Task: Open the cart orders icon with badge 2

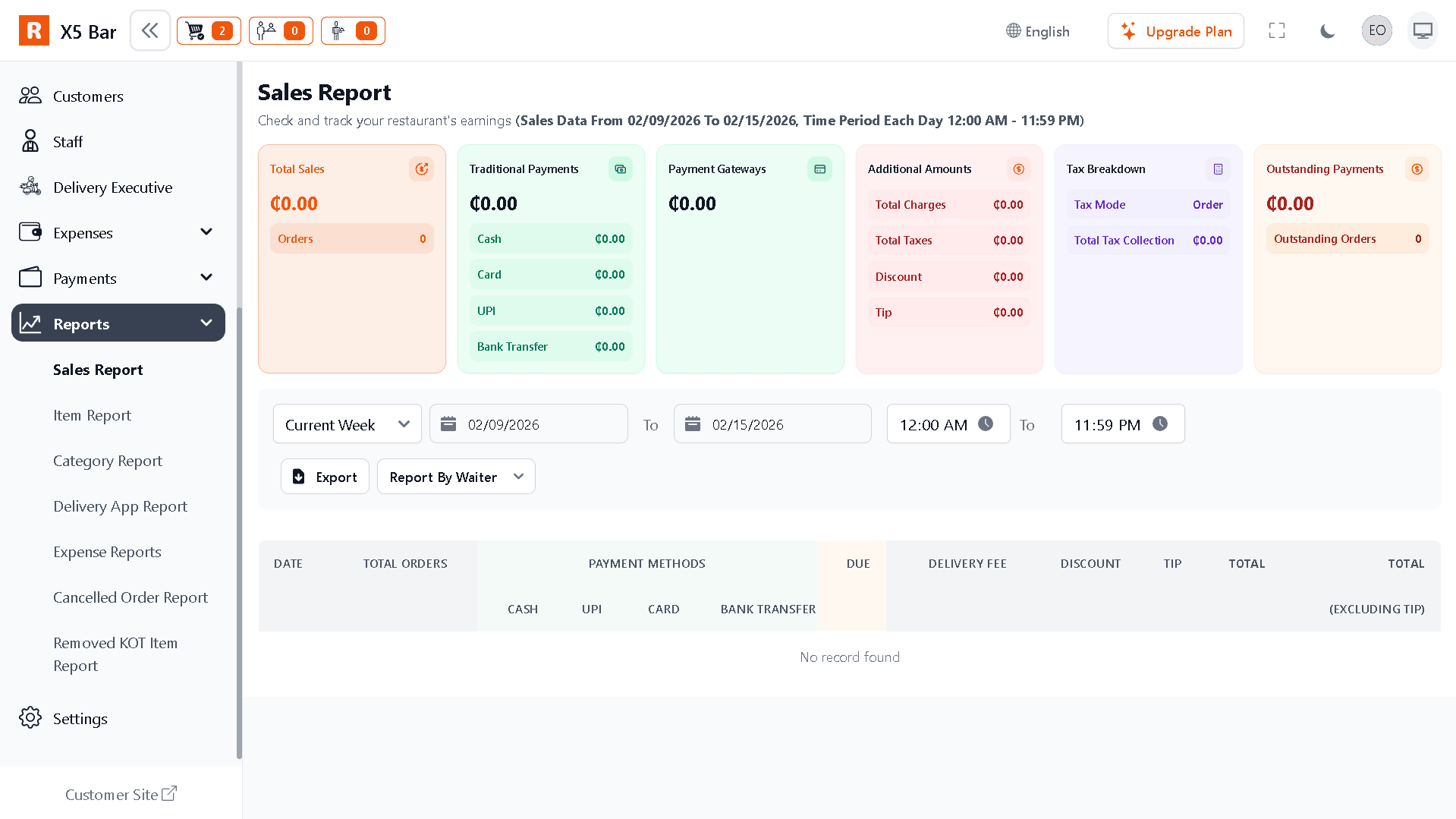Action: (x=209, y=31)
